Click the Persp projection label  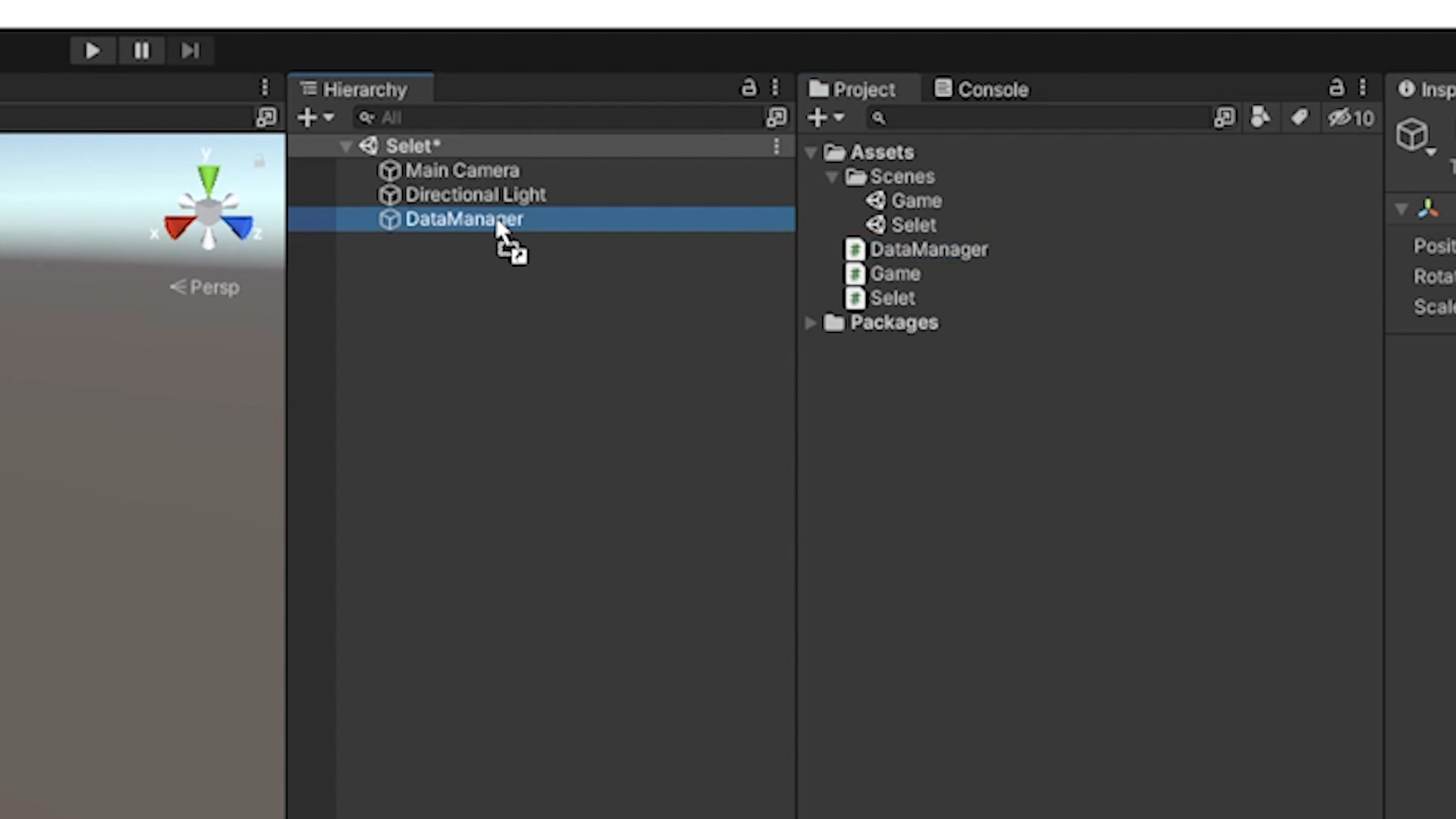(206, 287)
